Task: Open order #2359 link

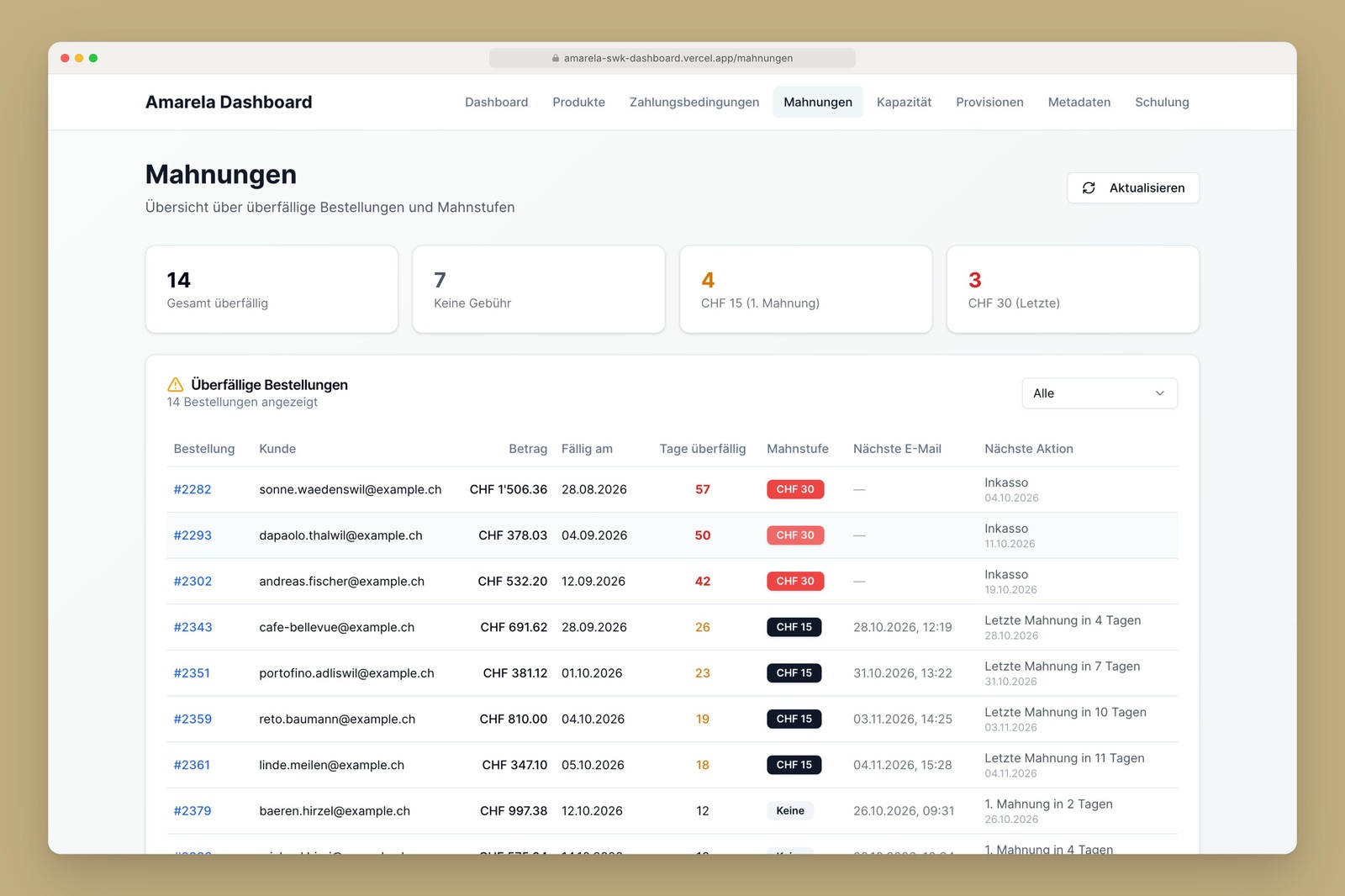Action: 193,719
